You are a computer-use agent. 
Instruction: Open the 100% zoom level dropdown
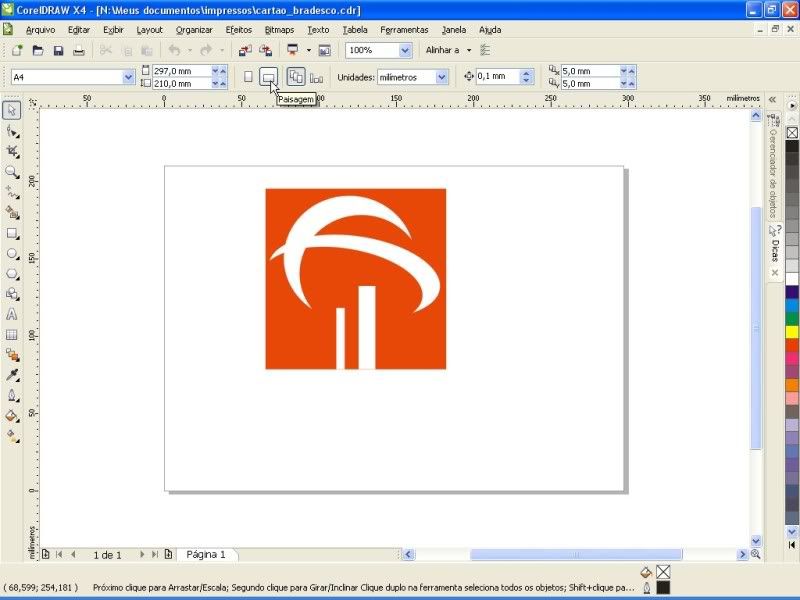[x=405, y=50]
